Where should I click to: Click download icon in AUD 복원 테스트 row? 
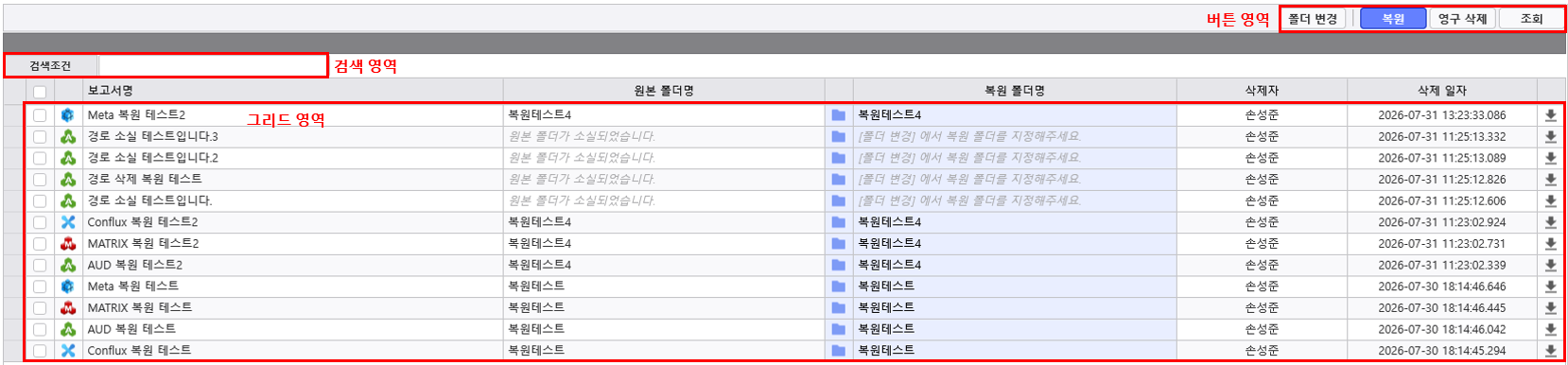1551,329
